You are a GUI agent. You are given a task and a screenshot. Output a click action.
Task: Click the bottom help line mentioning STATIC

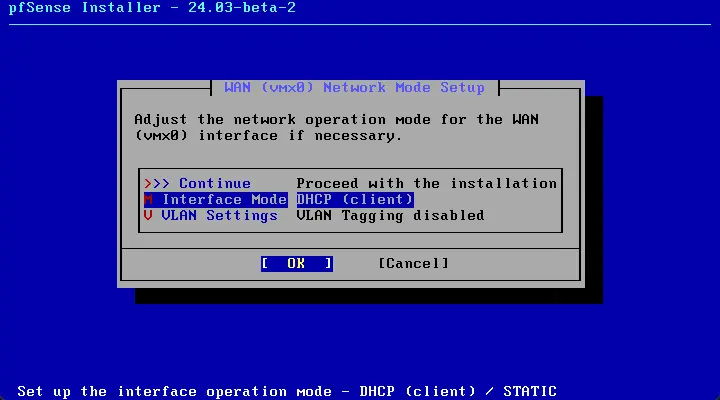(x=287, y=391)
